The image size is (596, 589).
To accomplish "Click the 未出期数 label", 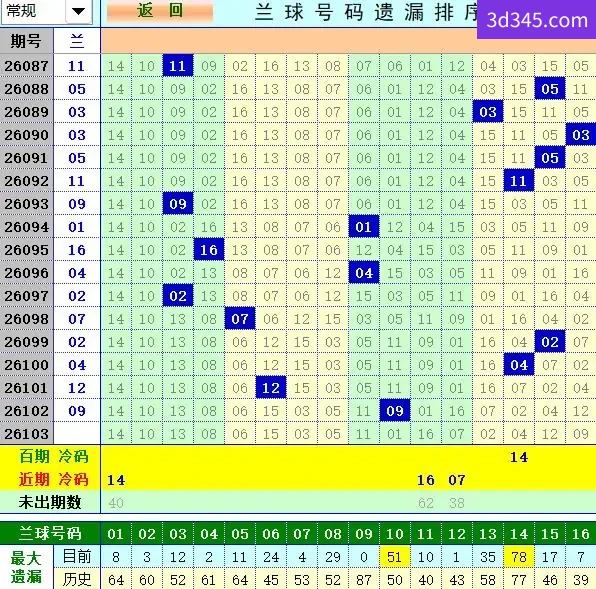I will pos(50,502).
